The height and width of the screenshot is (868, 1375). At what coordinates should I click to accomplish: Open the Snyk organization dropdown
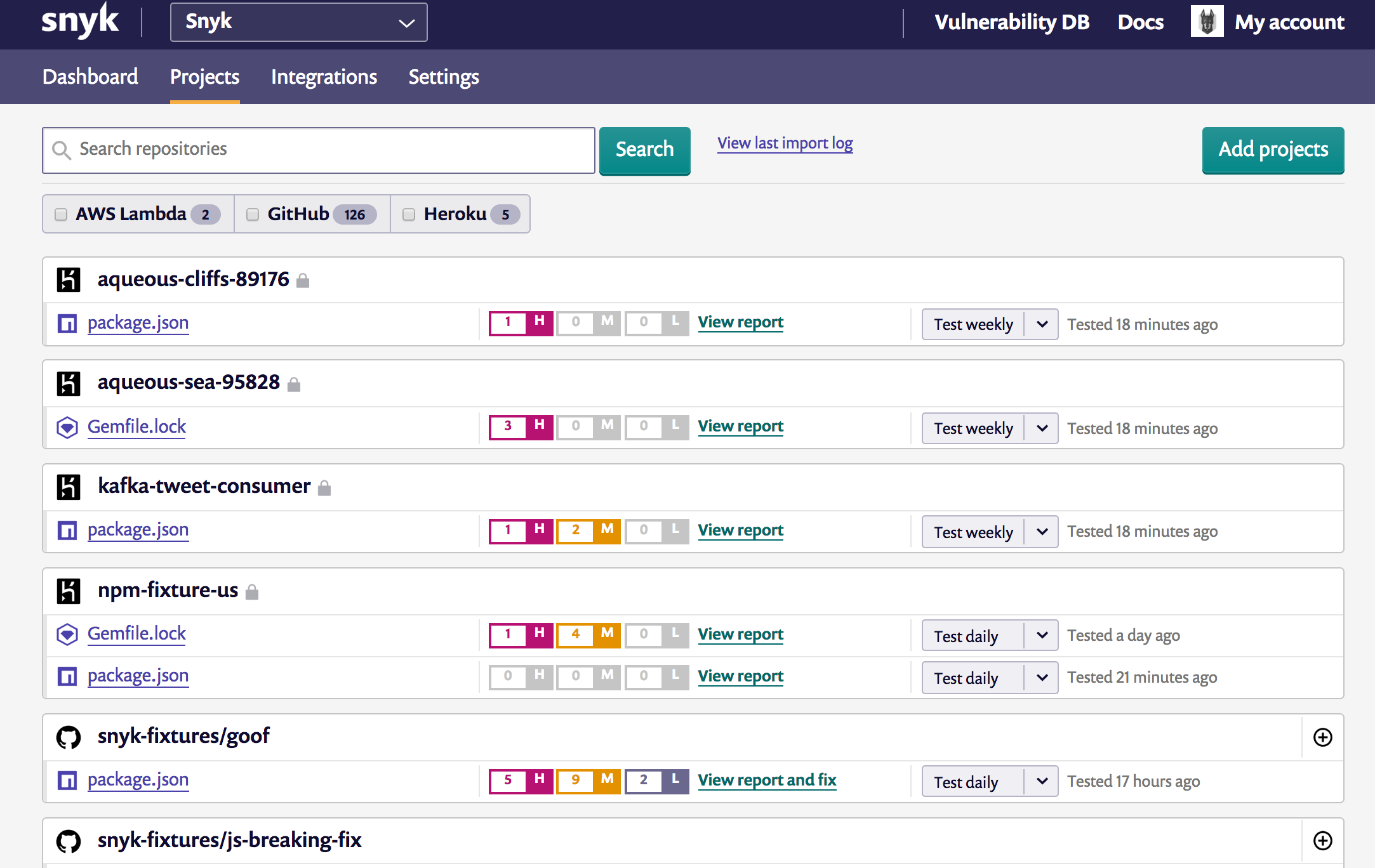click(298, 22)
